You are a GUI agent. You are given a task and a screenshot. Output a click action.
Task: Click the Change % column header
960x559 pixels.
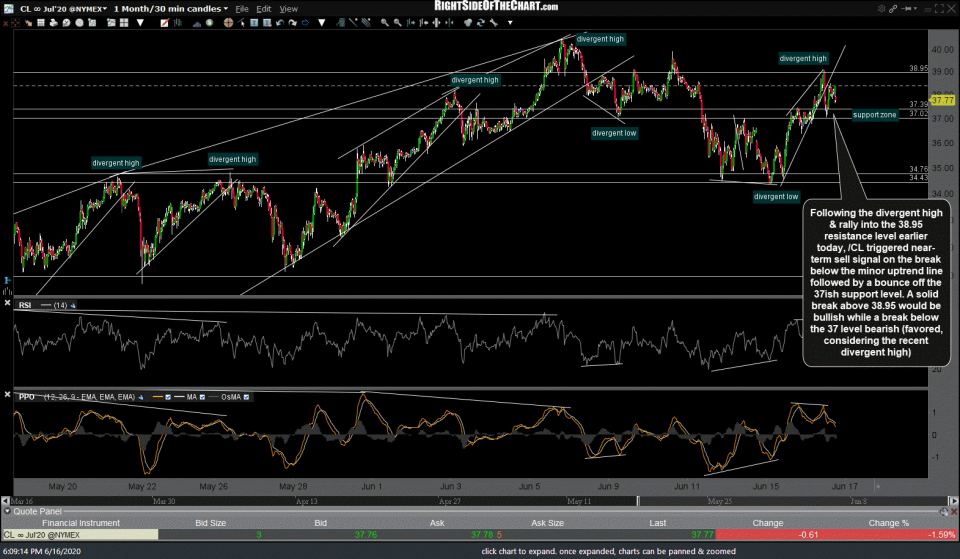889,523
